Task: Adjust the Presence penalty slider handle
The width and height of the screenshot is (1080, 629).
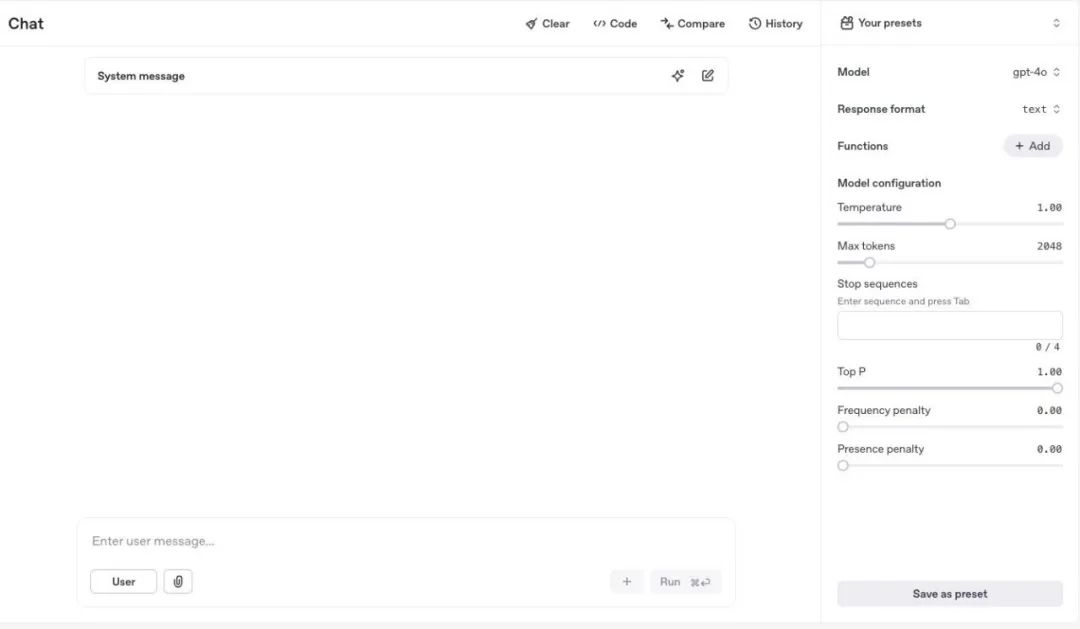Action: [x=843, y=465]
